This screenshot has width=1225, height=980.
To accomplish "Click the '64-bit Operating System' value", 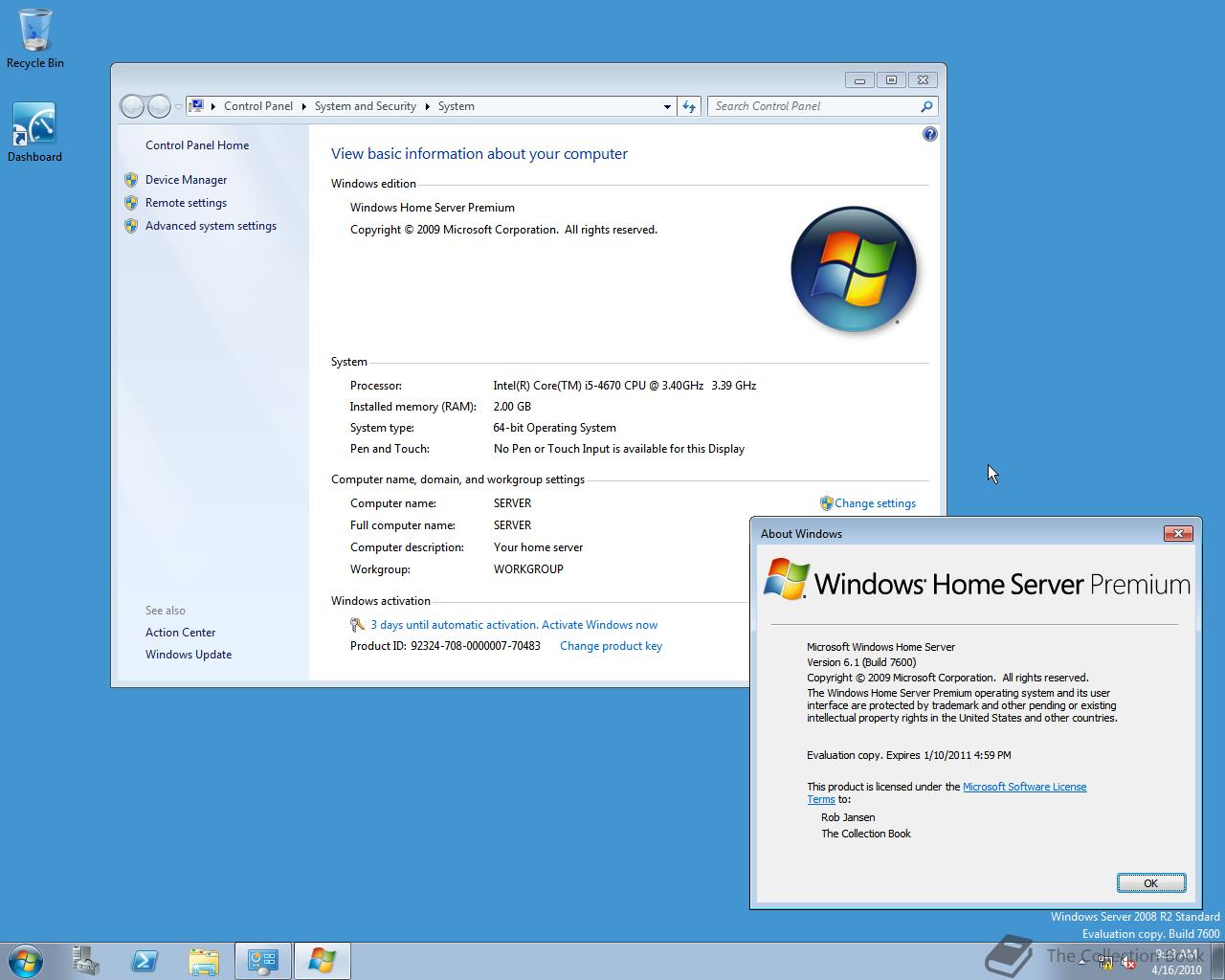I will pyautogui.click(x=555, y=428).
